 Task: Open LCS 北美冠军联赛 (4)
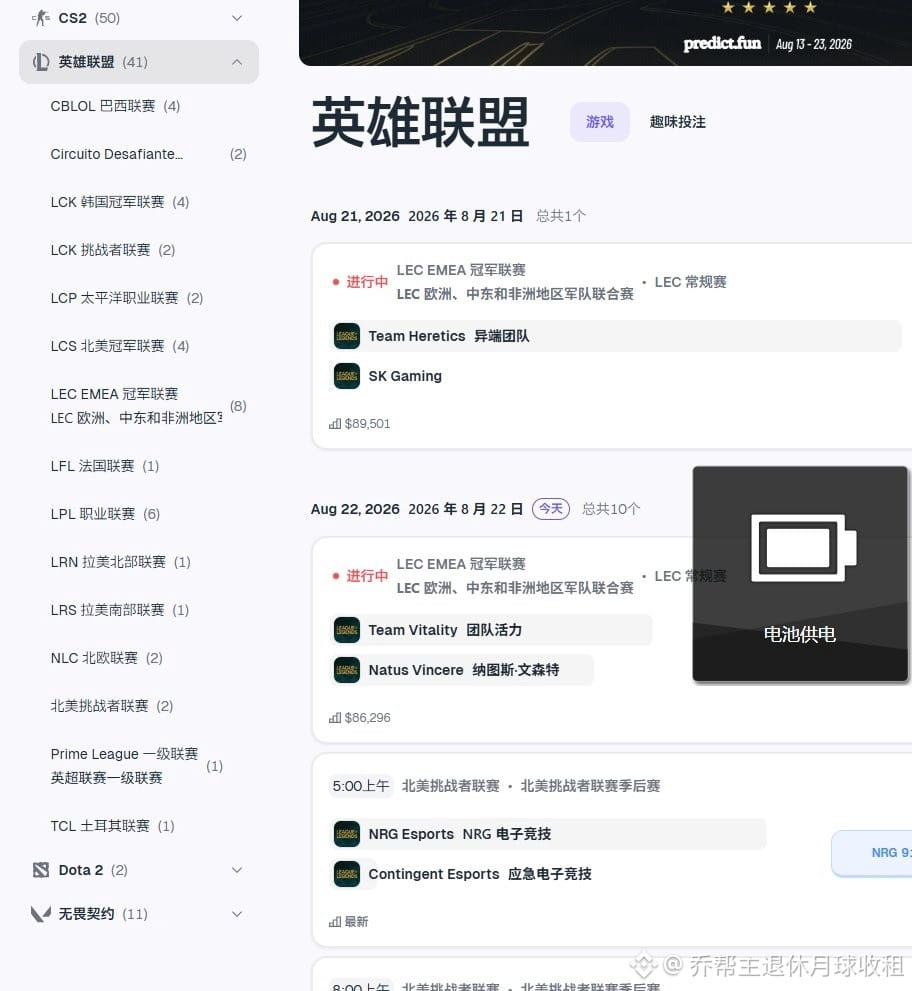[x=120, y=346]
